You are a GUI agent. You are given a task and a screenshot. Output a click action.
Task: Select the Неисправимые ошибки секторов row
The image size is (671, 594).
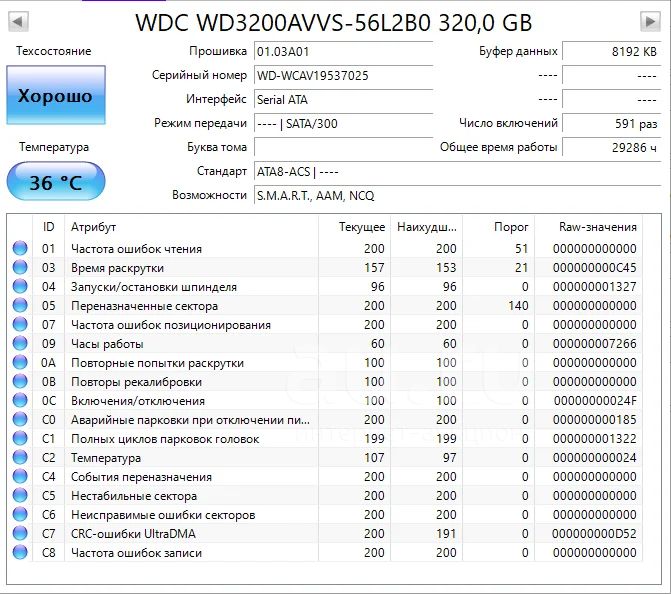tap(325, 514)
